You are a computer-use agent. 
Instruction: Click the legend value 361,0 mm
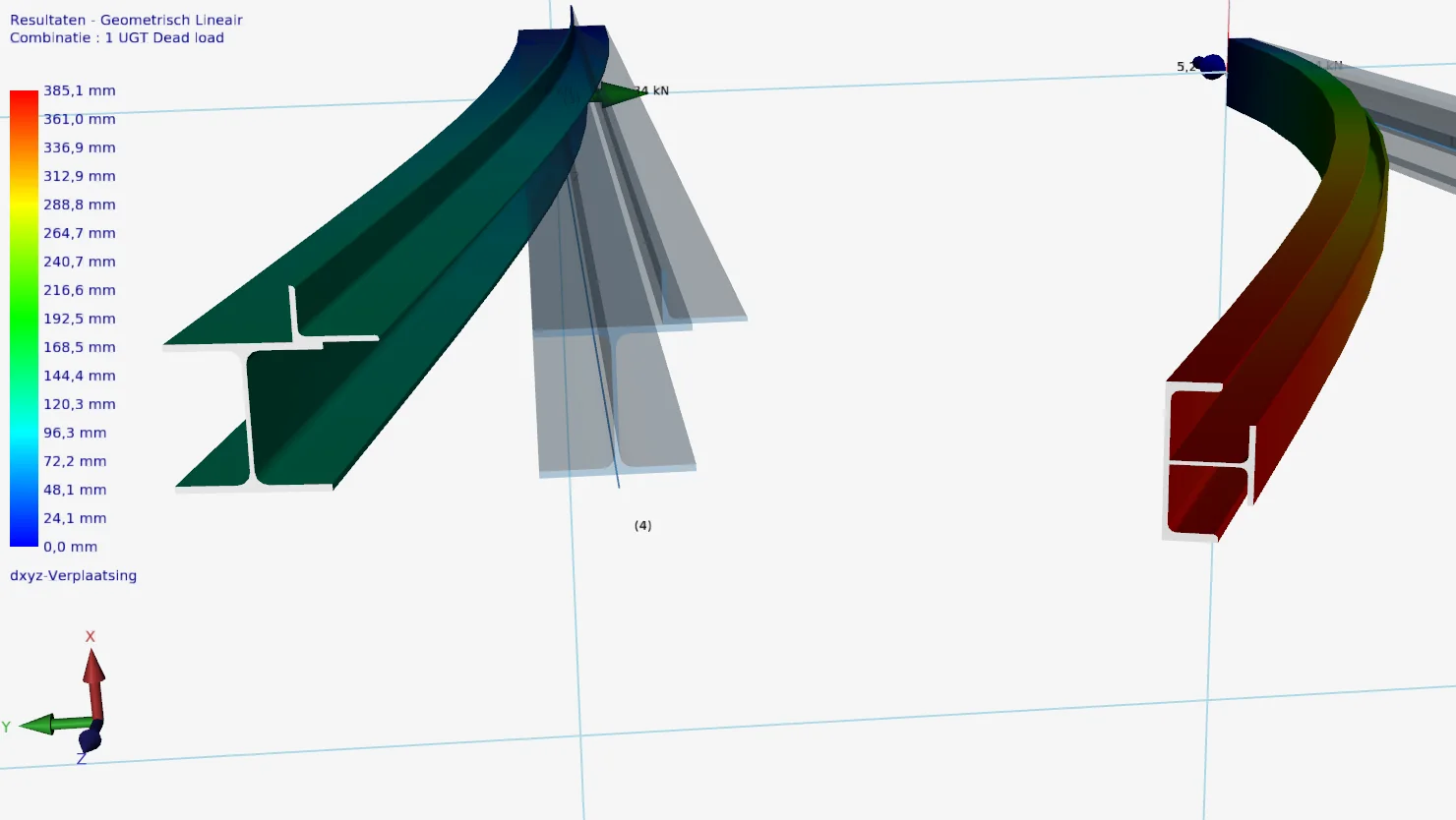click(x=80, y=119)
